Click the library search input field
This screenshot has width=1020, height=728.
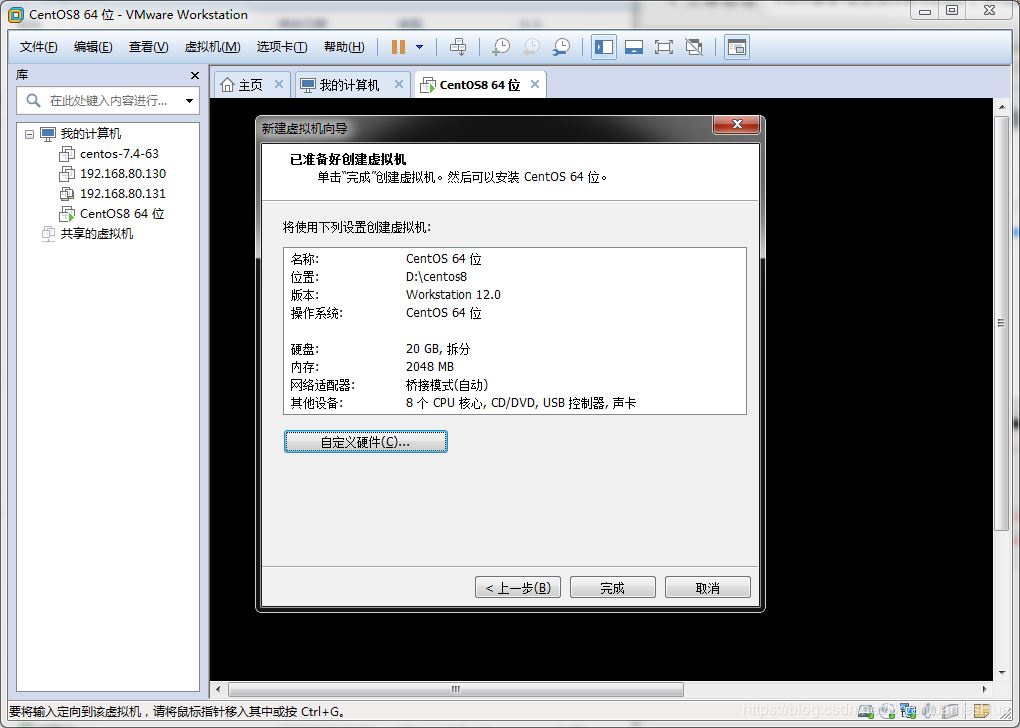tap(108, 101)
